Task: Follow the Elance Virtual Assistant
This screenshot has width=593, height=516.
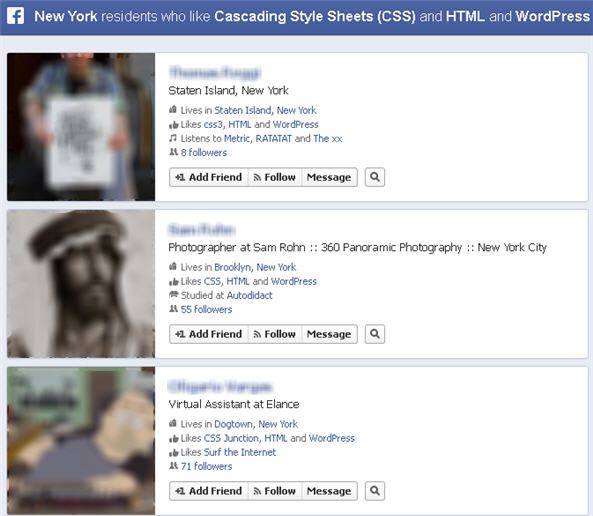Action: pyautogui.click(x=275, y=491)
